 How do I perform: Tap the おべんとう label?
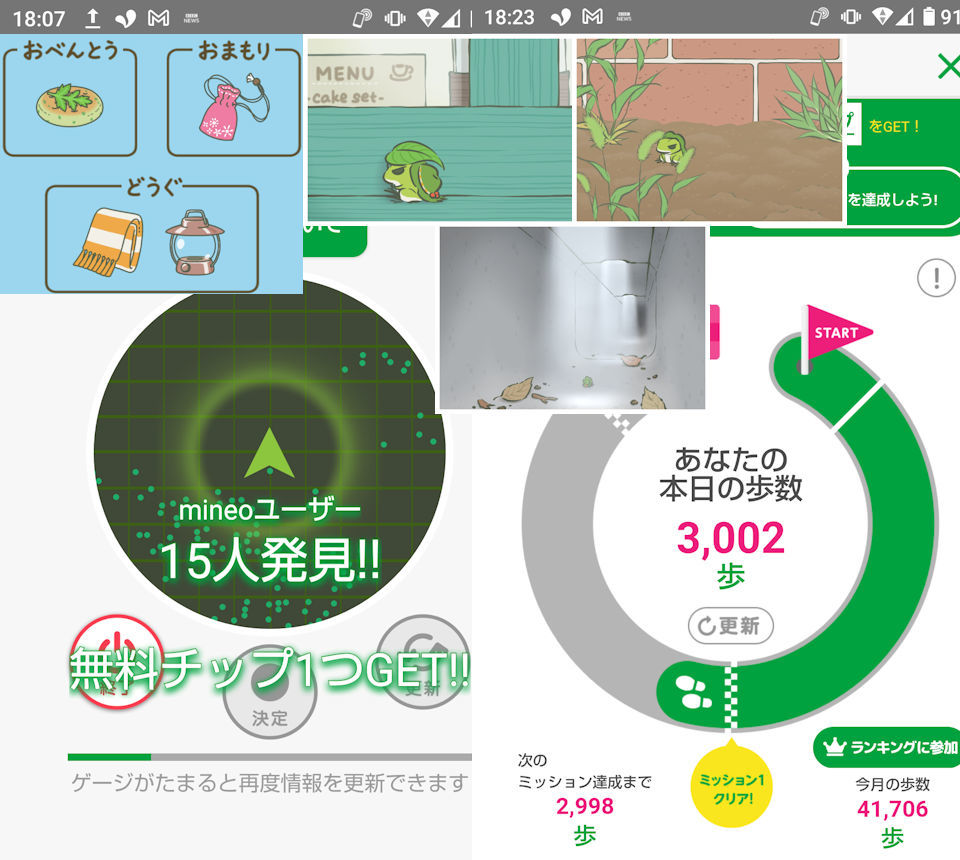(x=70, y=50)
